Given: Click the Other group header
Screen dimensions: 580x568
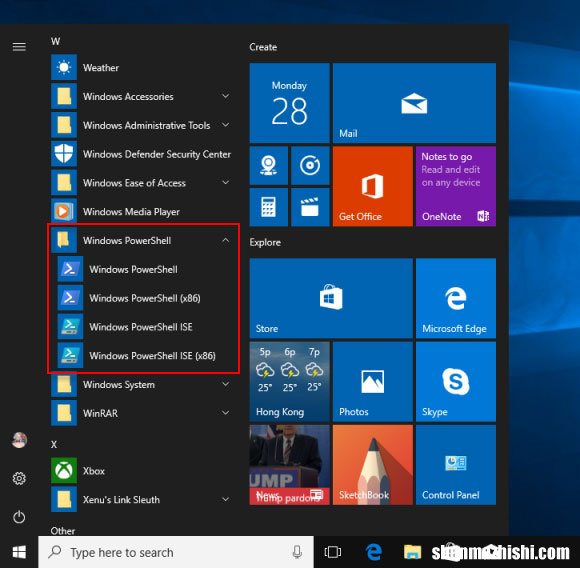Looking at the screenshot, I should pos(63,531).
